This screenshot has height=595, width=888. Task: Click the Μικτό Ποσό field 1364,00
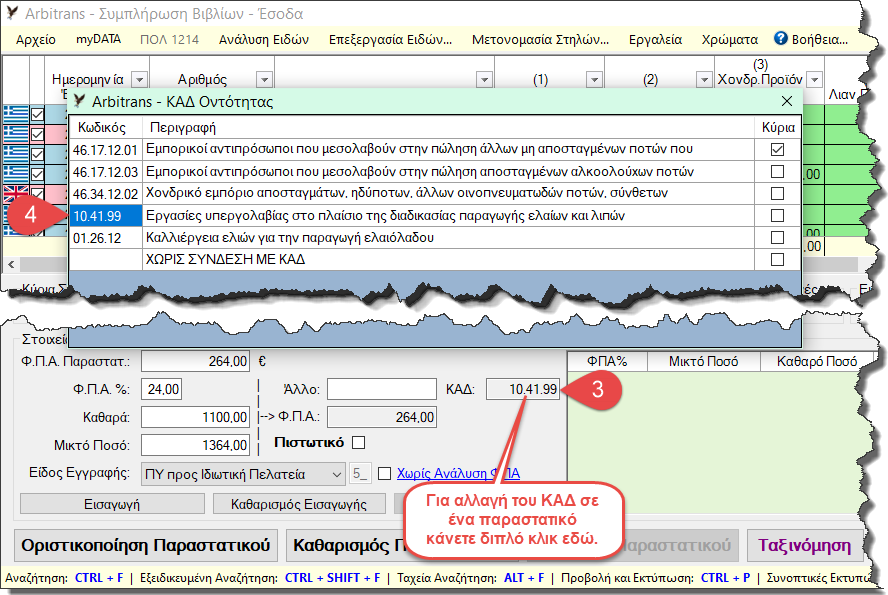pyautogui.click(x=195, y=445)
